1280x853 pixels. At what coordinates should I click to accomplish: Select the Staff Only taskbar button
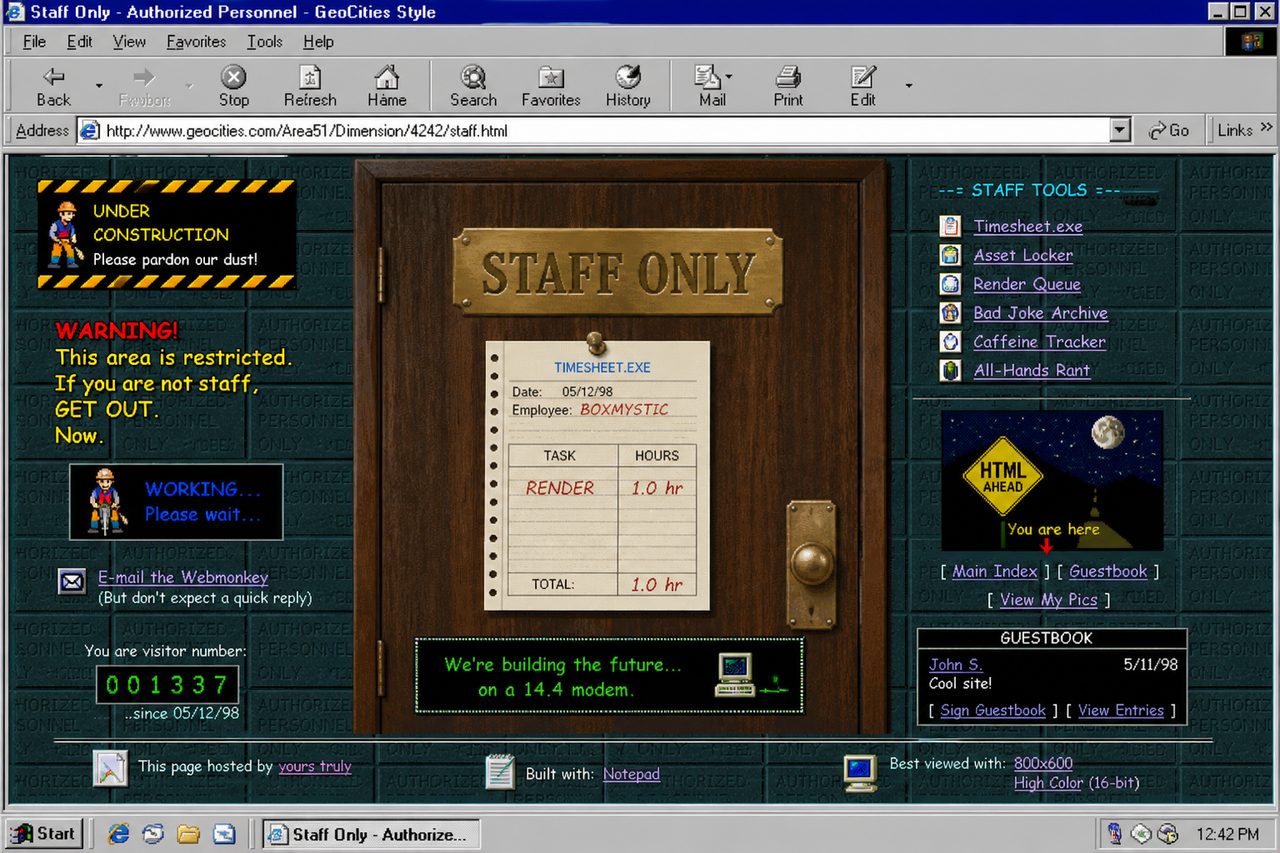coord(371,834)
